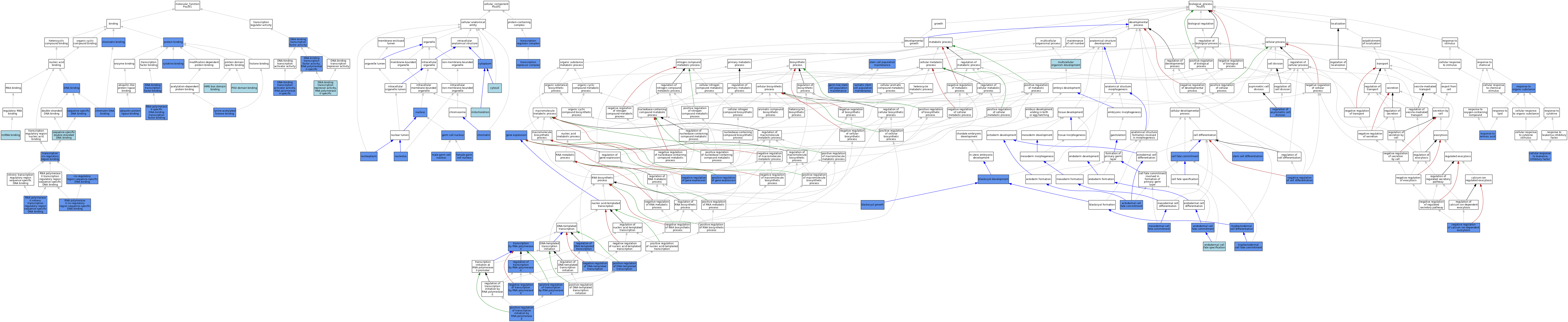Screen dimensions: 1568x322
Task: Select 'ubiquitin protein ligase binding' node
Action: pos(130,113)
